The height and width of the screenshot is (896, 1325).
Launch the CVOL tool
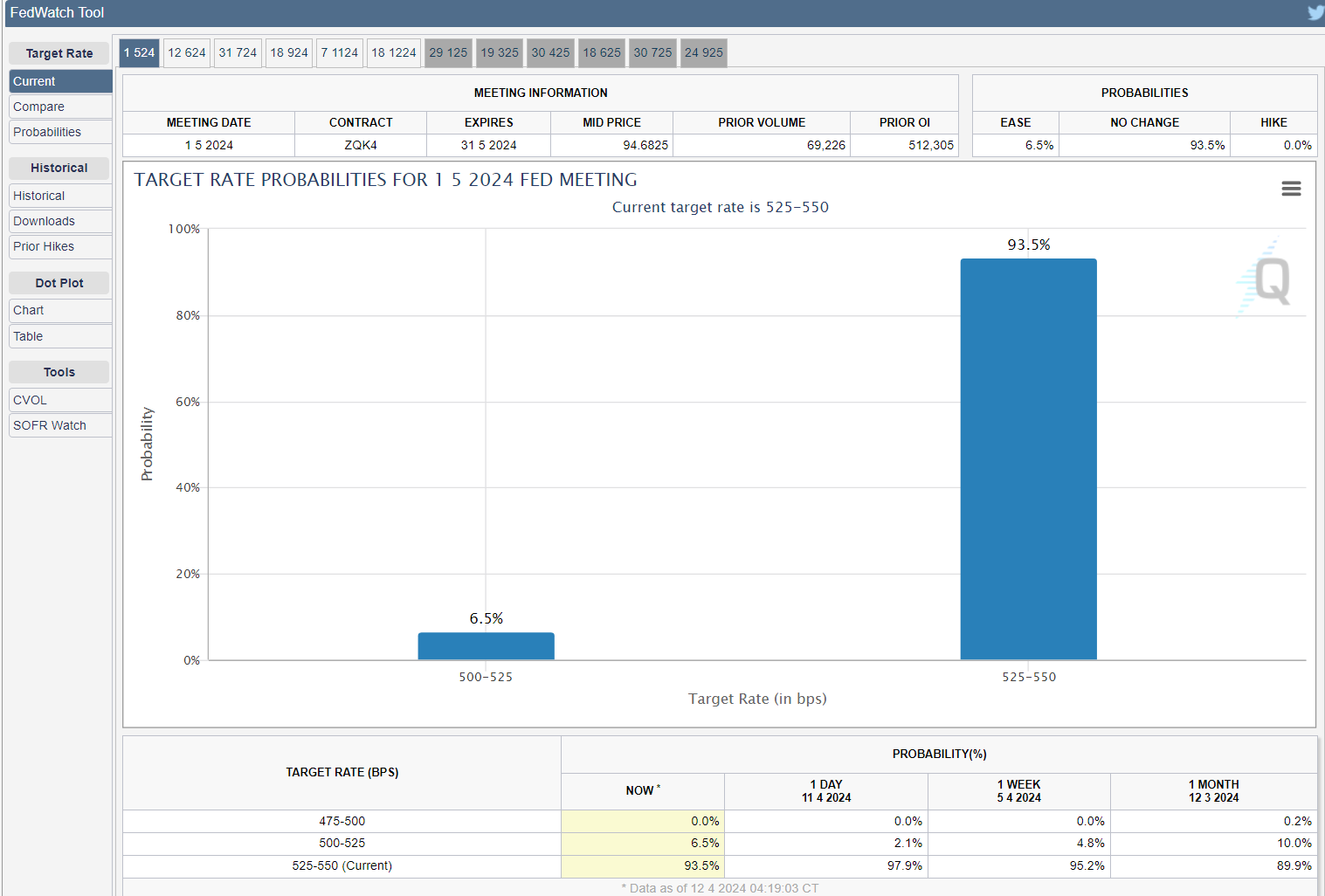pyautogui.click(x=61, y=400)
